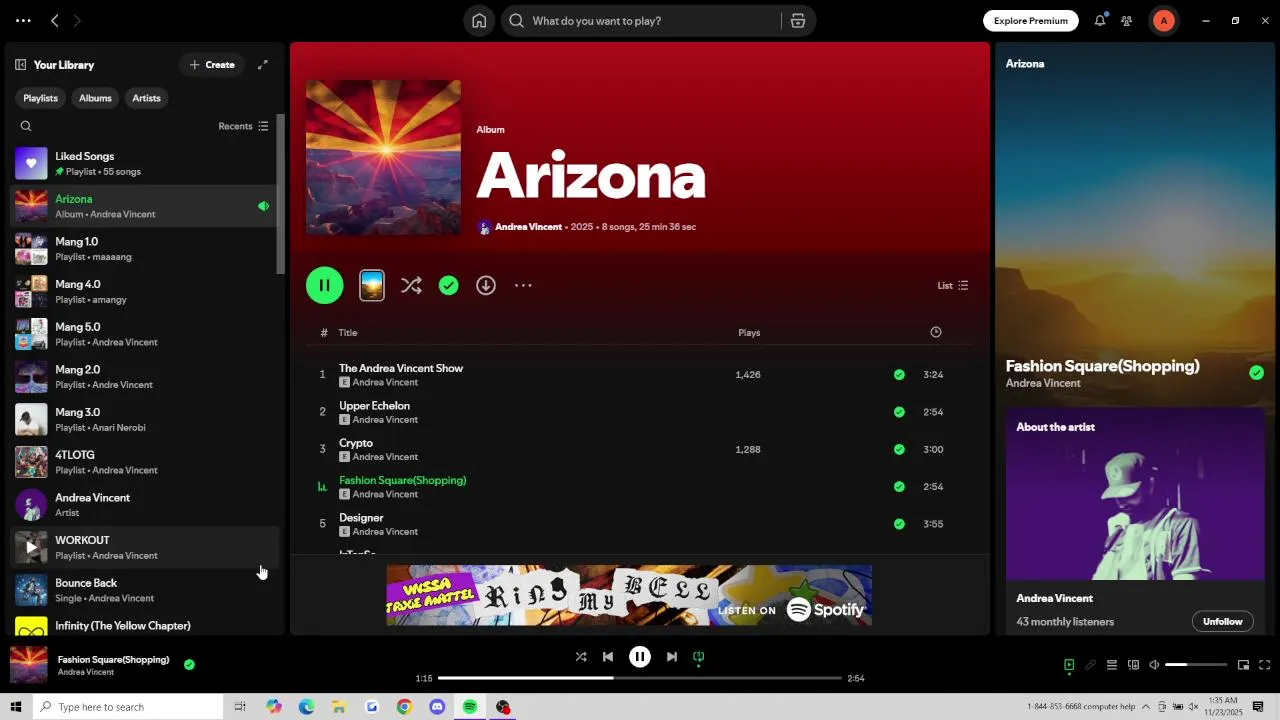Open the lyrics microphone icon
The image size is (1280, 720).
click(x=1090, y=665)
